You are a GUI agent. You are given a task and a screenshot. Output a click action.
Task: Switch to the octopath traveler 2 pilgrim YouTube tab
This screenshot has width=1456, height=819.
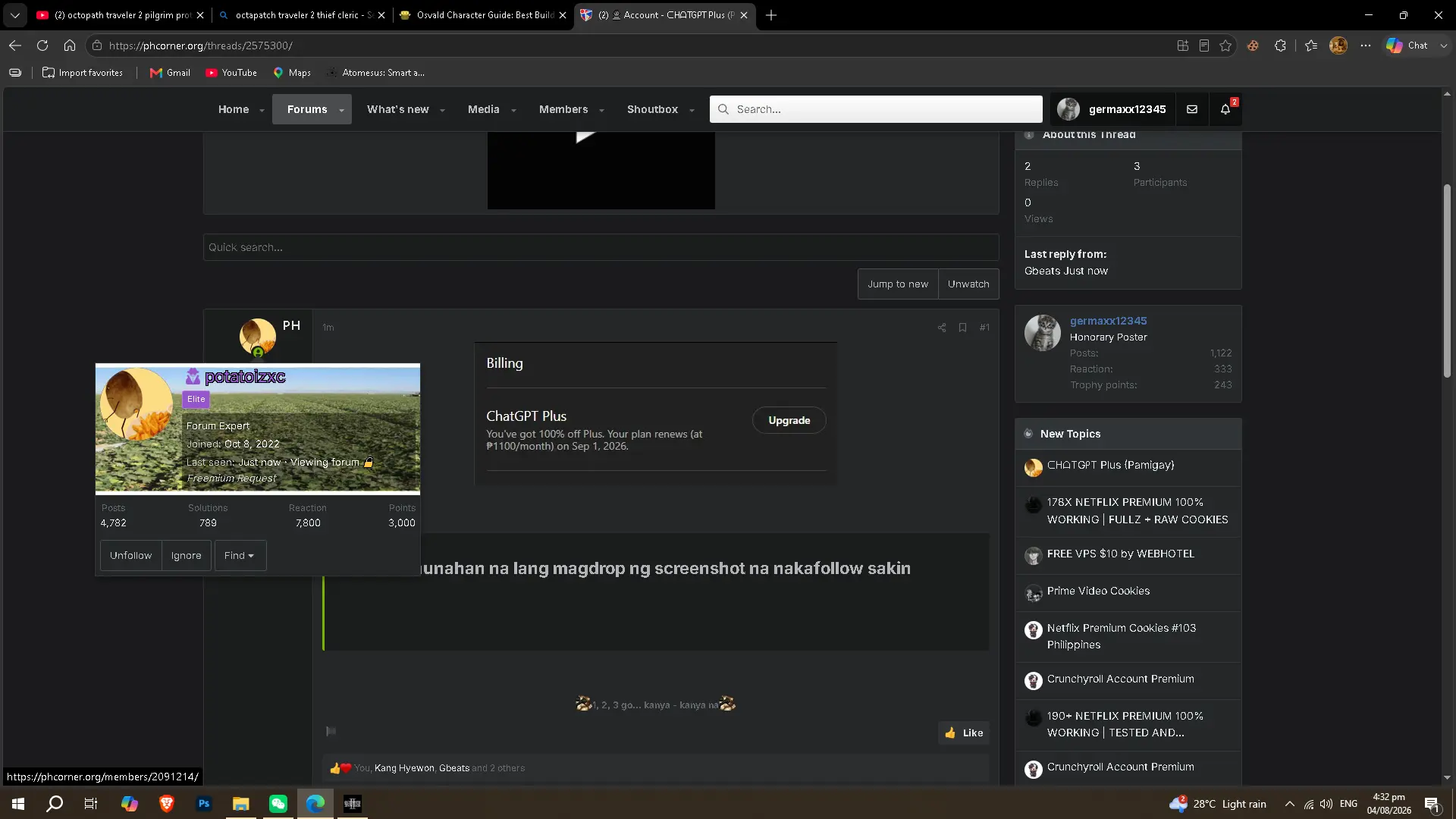[121, 15]
